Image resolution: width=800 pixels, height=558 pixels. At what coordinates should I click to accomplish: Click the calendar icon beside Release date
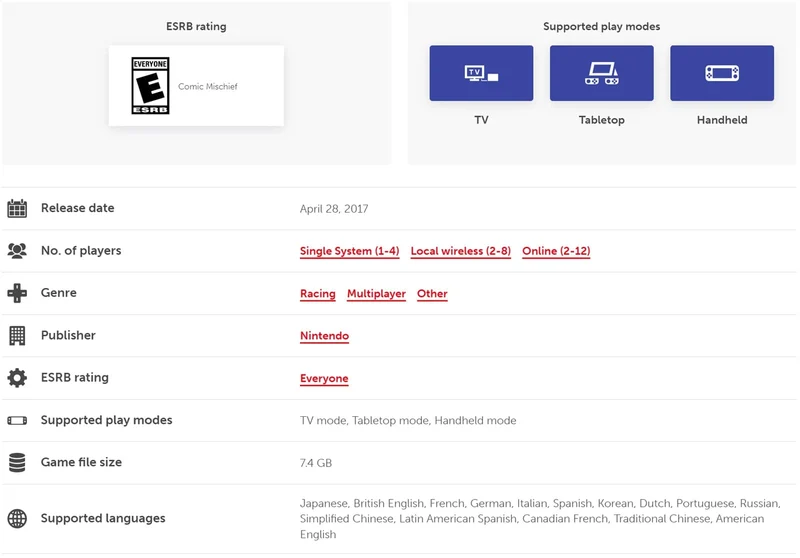pos(17,208)
